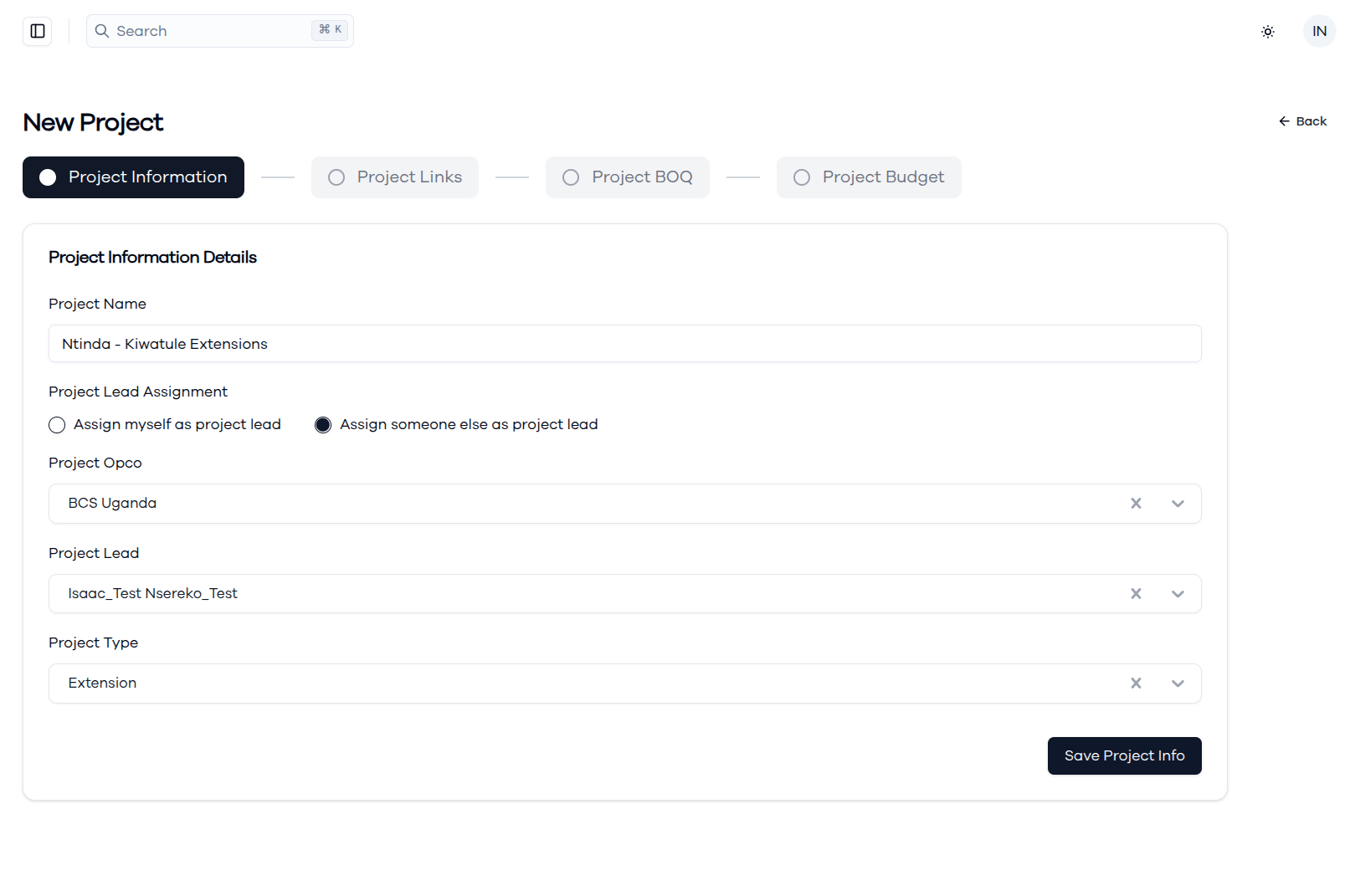Open the IN user avatar menu
The width and height of the screenshot is (1355, 896).
1319,31
